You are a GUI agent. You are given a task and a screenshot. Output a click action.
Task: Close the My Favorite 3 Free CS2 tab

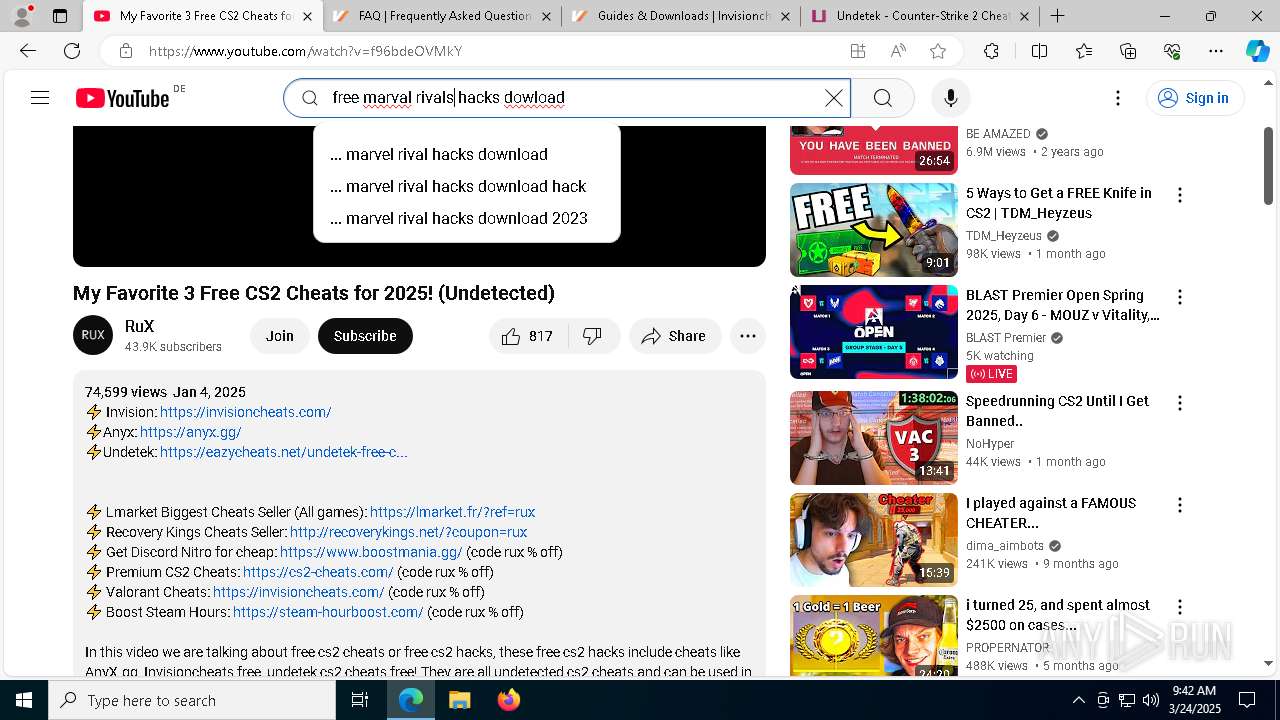coord(307,16)
